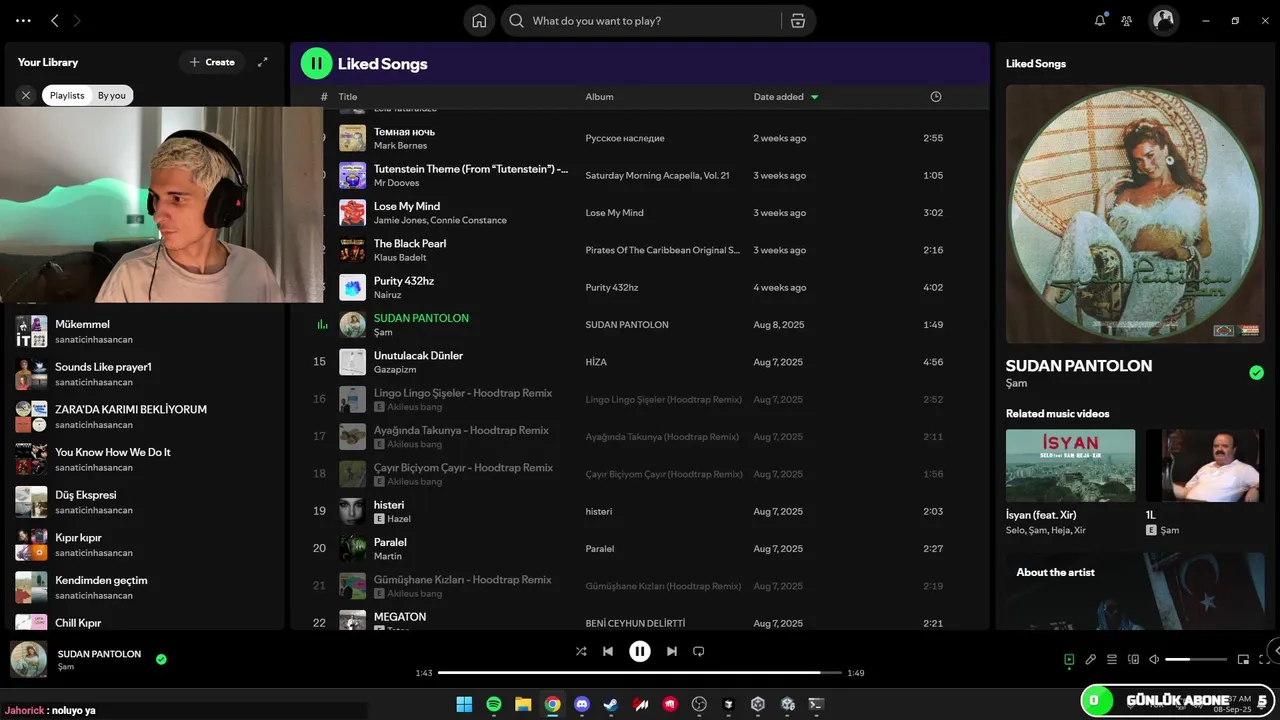The width and height of the screenshot is (1280, 720).
Task: Open the HİZA album link
Action: (x=596, y=362)
